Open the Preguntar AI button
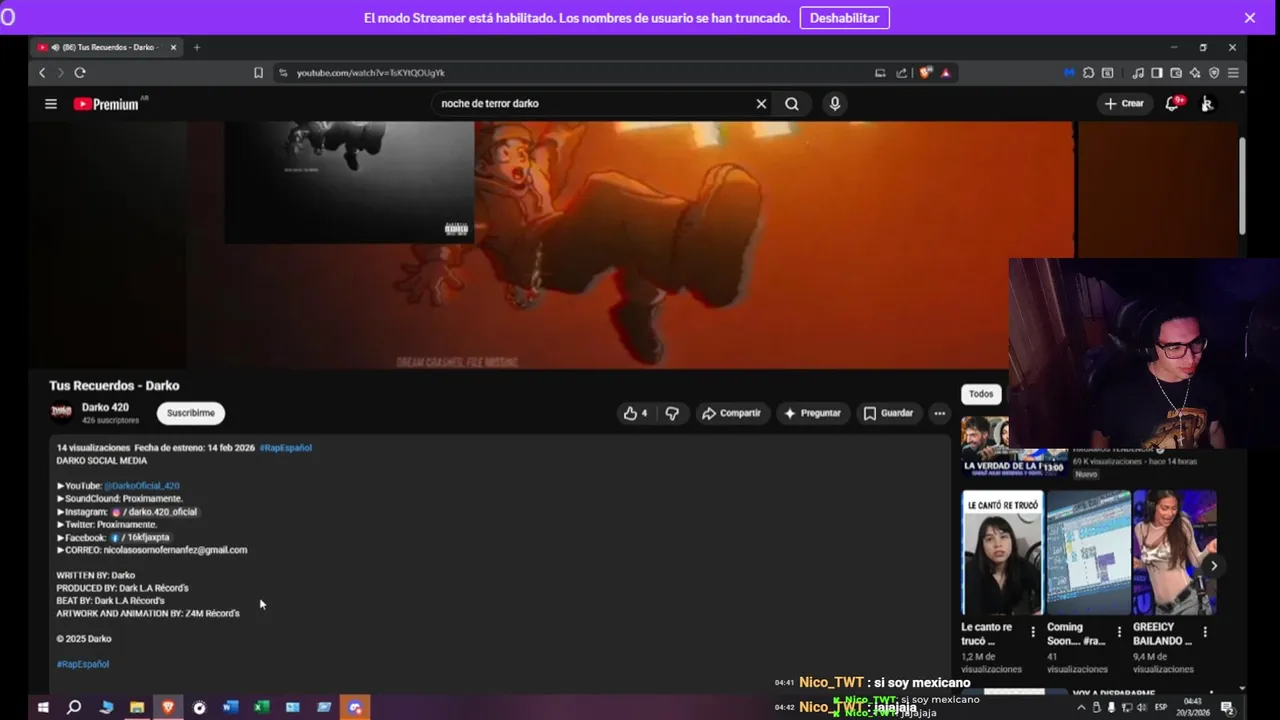1280x720 pixels. point(812,413)
